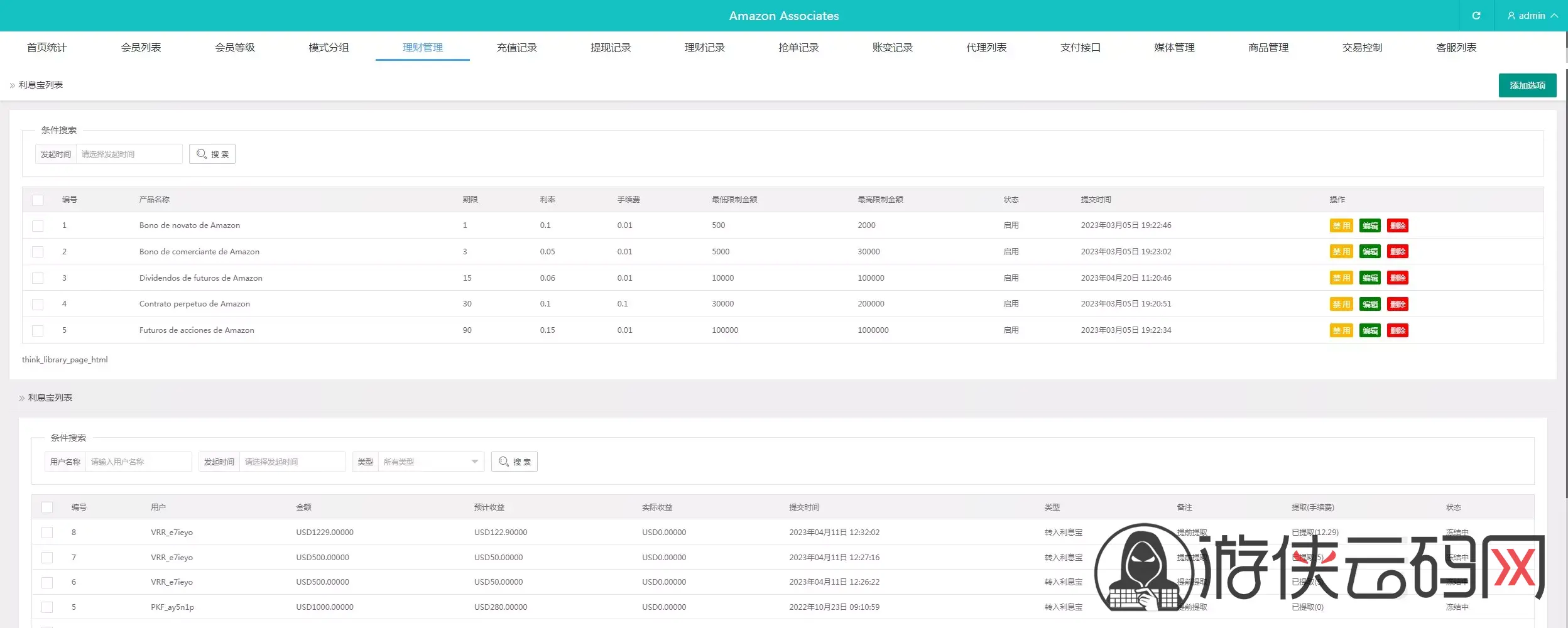Focus the 发起时间 field in the product search panel
Viewport: 1568px width, 628px height.
tap(129, 154)
